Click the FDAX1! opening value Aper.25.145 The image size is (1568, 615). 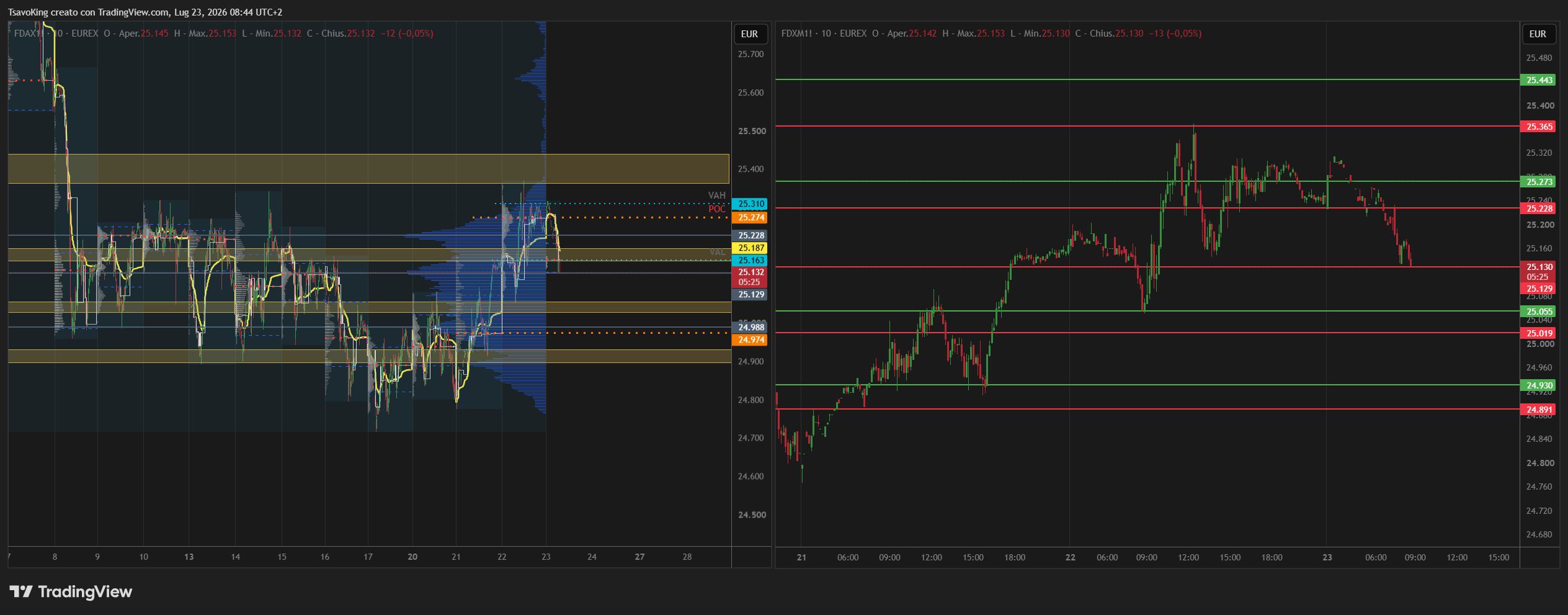click(x=144, y=34)
